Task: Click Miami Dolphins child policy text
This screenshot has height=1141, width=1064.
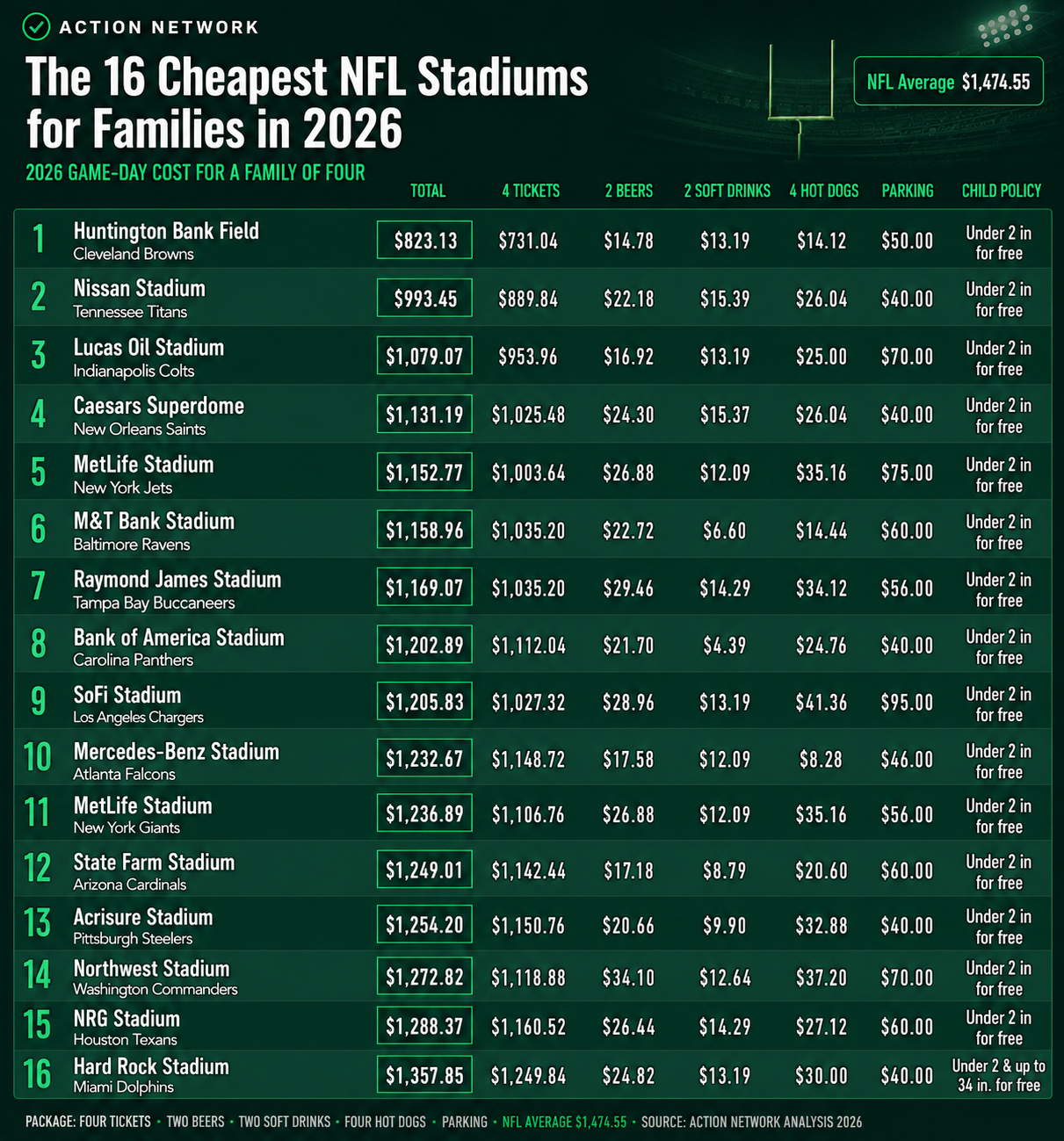Action: [999, 1076]
